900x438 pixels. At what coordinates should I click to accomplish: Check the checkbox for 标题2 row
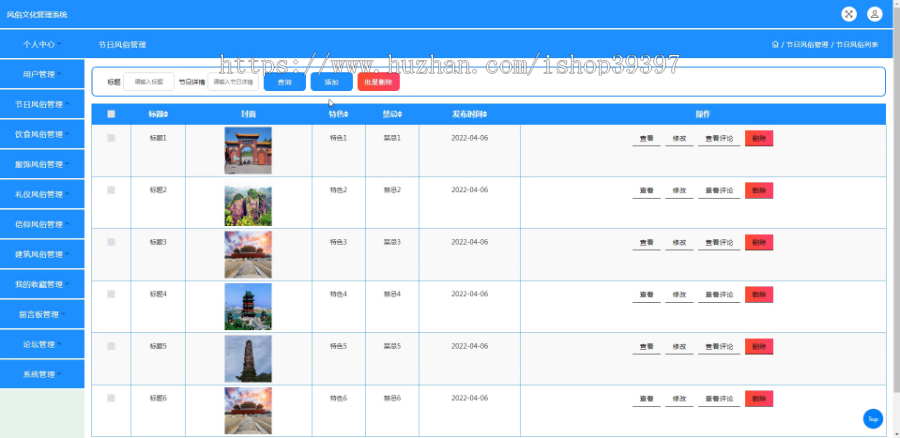tap(111, 190)
